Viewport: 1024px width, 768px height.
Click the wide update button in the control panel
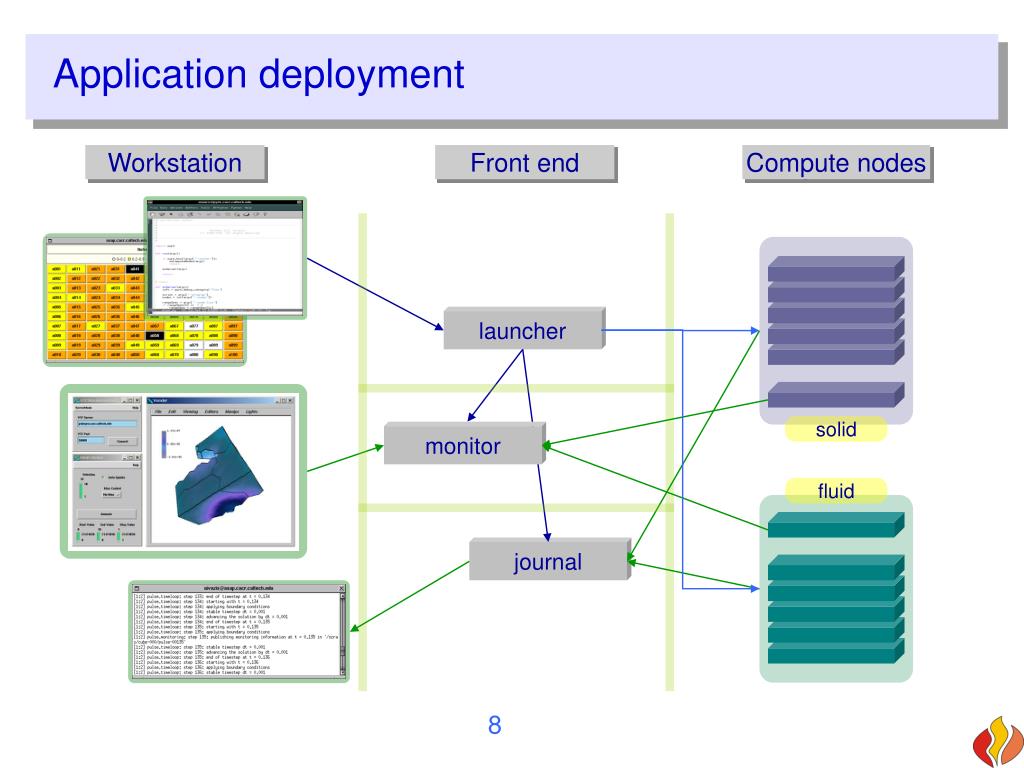point(107,514)
